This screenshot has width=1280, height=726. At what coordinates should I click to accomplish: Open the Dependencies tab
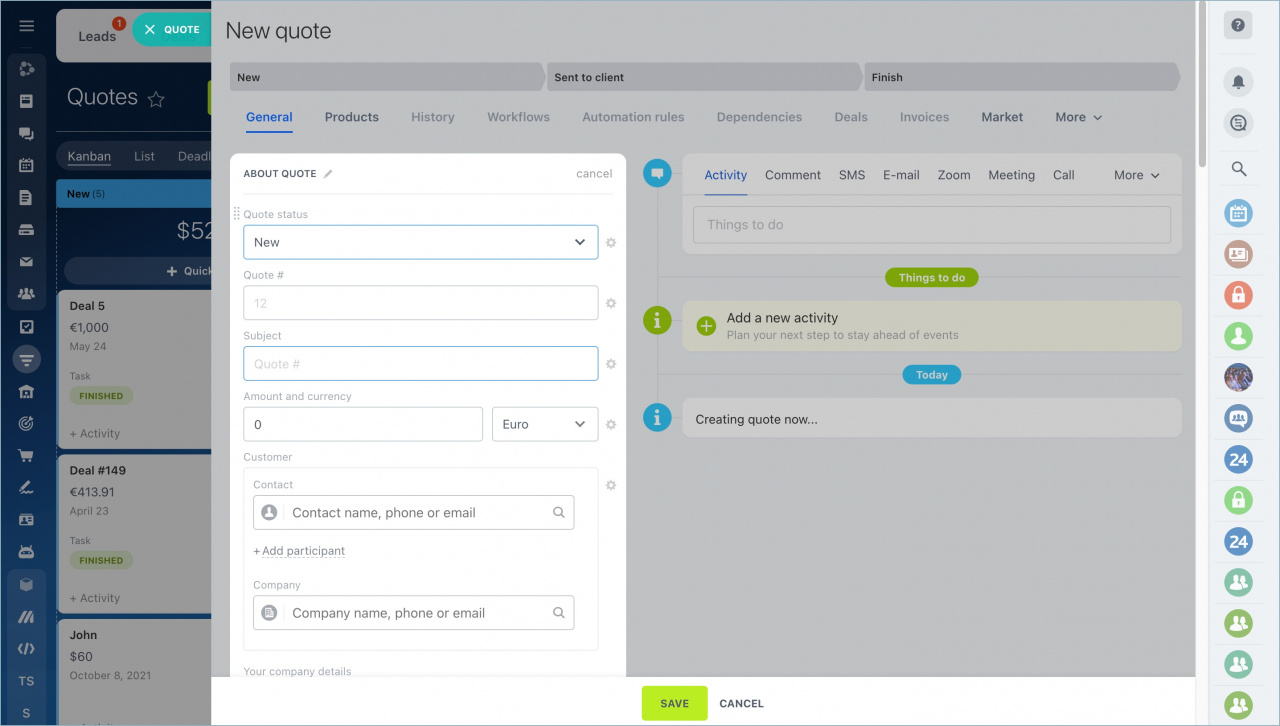(759, 117)
